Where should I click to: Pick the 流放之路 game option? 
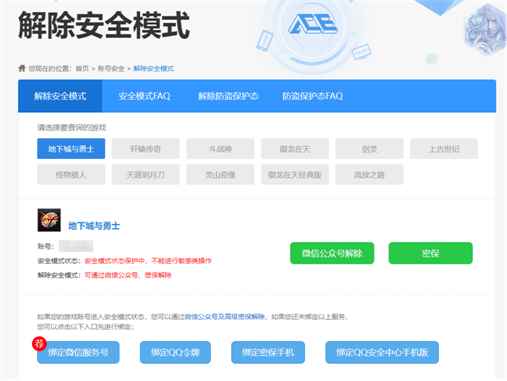point(369,174)
